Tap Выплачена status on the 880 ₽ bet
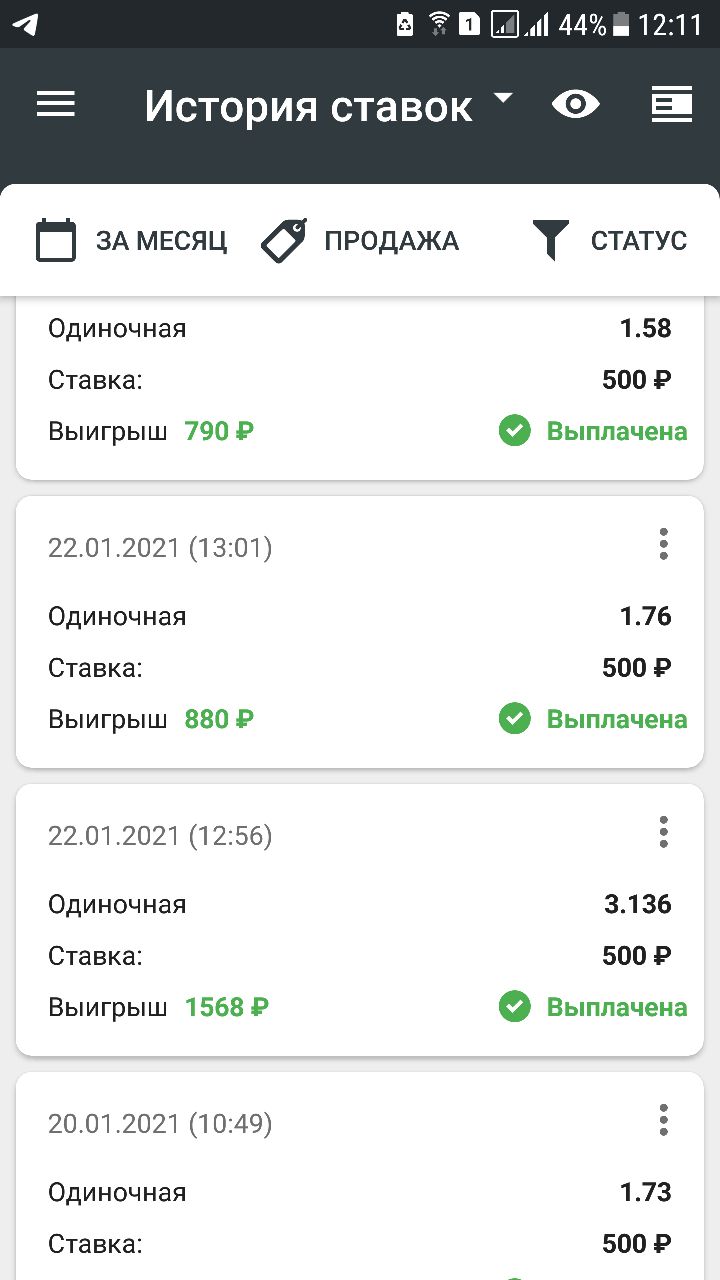The width and height of the screenshot is (720, 1280). pyautogui.click(x=616, y=720)
